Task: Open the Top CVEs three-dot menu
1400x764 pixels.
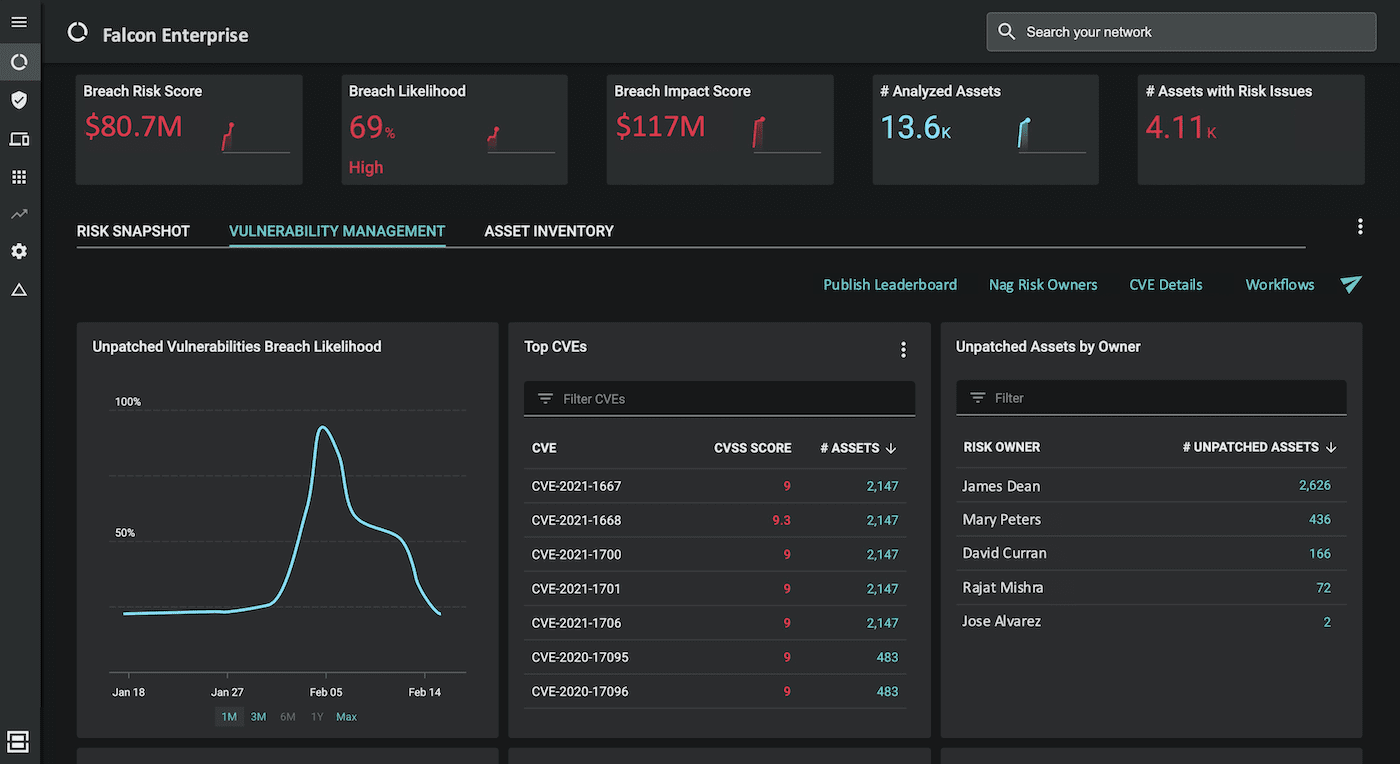Action: [903, 349]
